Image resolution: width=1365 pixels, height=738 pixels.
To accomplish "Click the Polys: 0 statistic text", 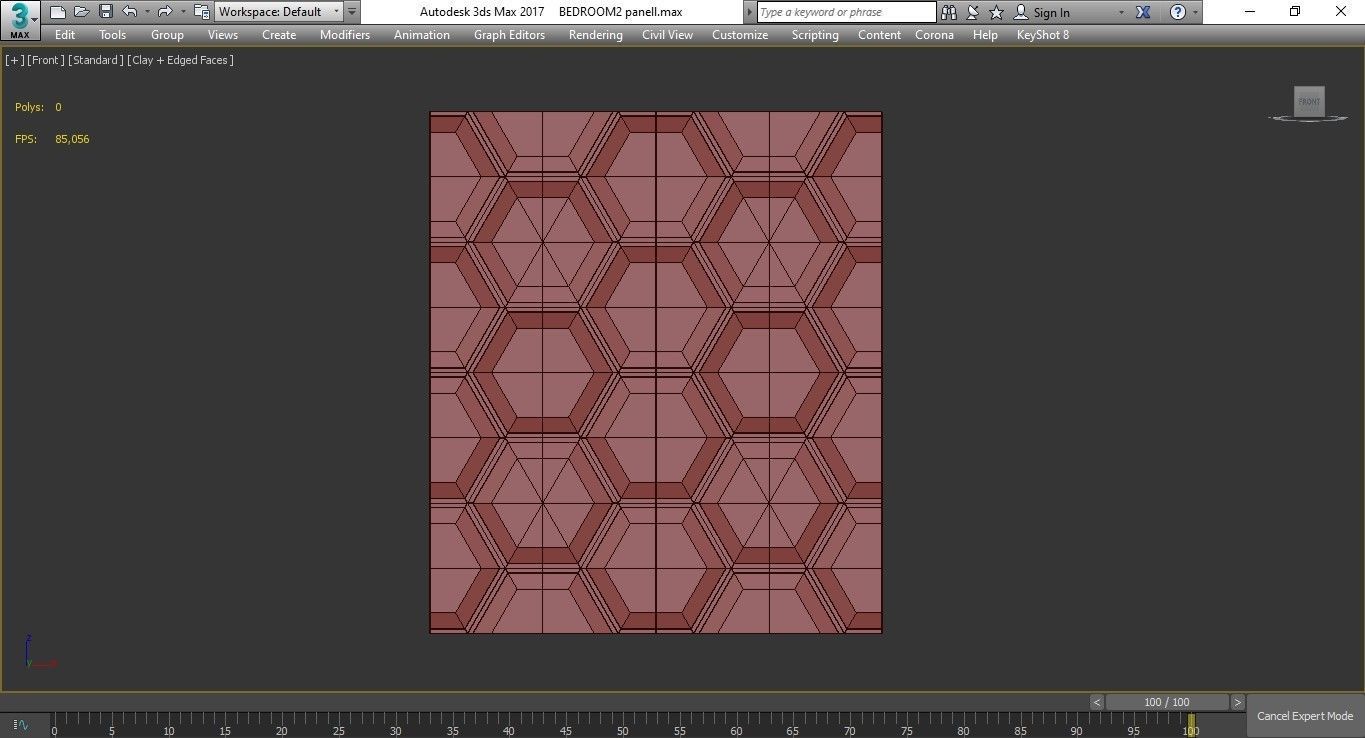I will click(x=38, y=107).
